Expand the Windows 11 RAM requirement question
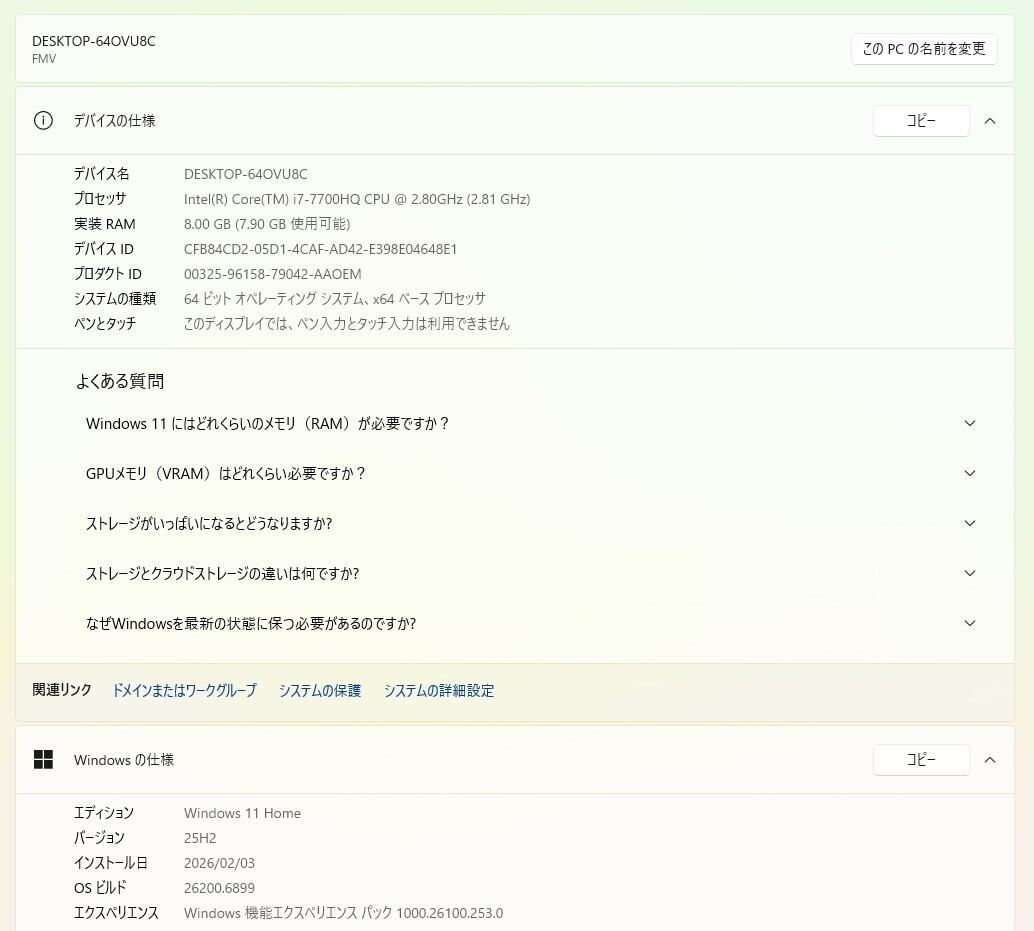The image size is (1034, 931). point(969,424)
